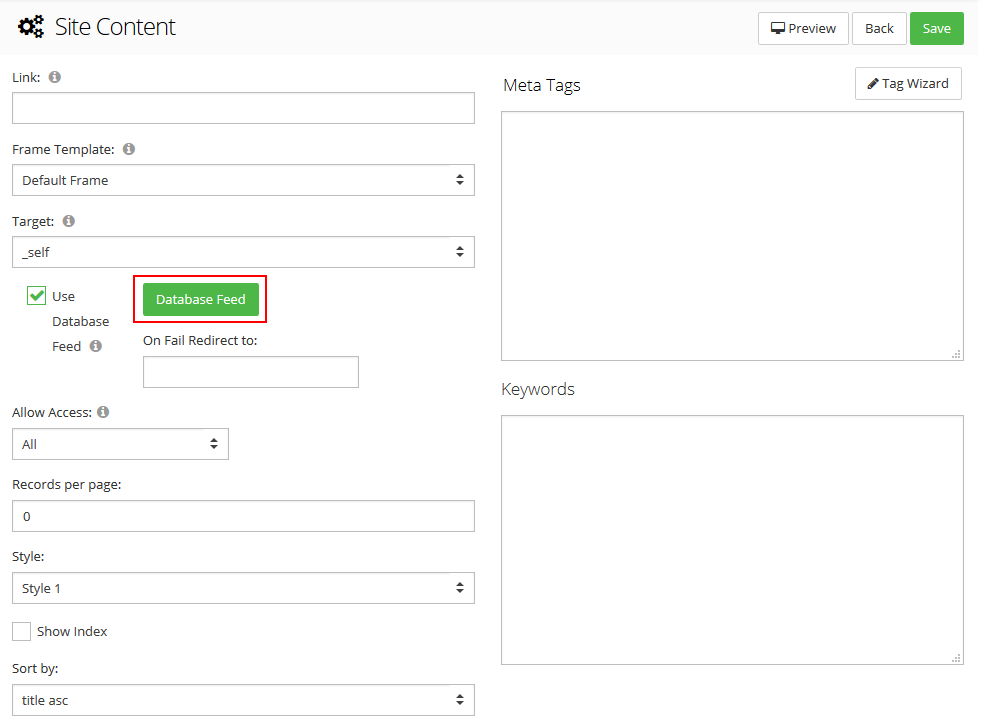Screen dimensions: 993x727
Task: Click the Allow Access info icon
Action: pos(103,412)
